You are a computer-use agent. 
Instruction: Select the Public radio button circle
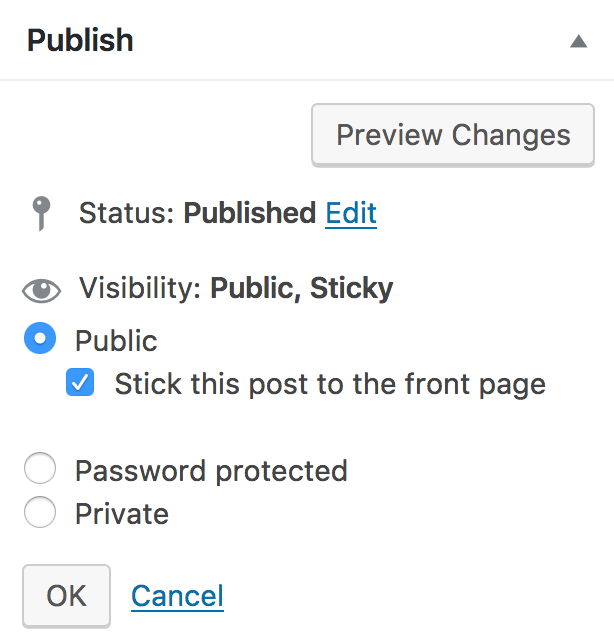(40, 340)
